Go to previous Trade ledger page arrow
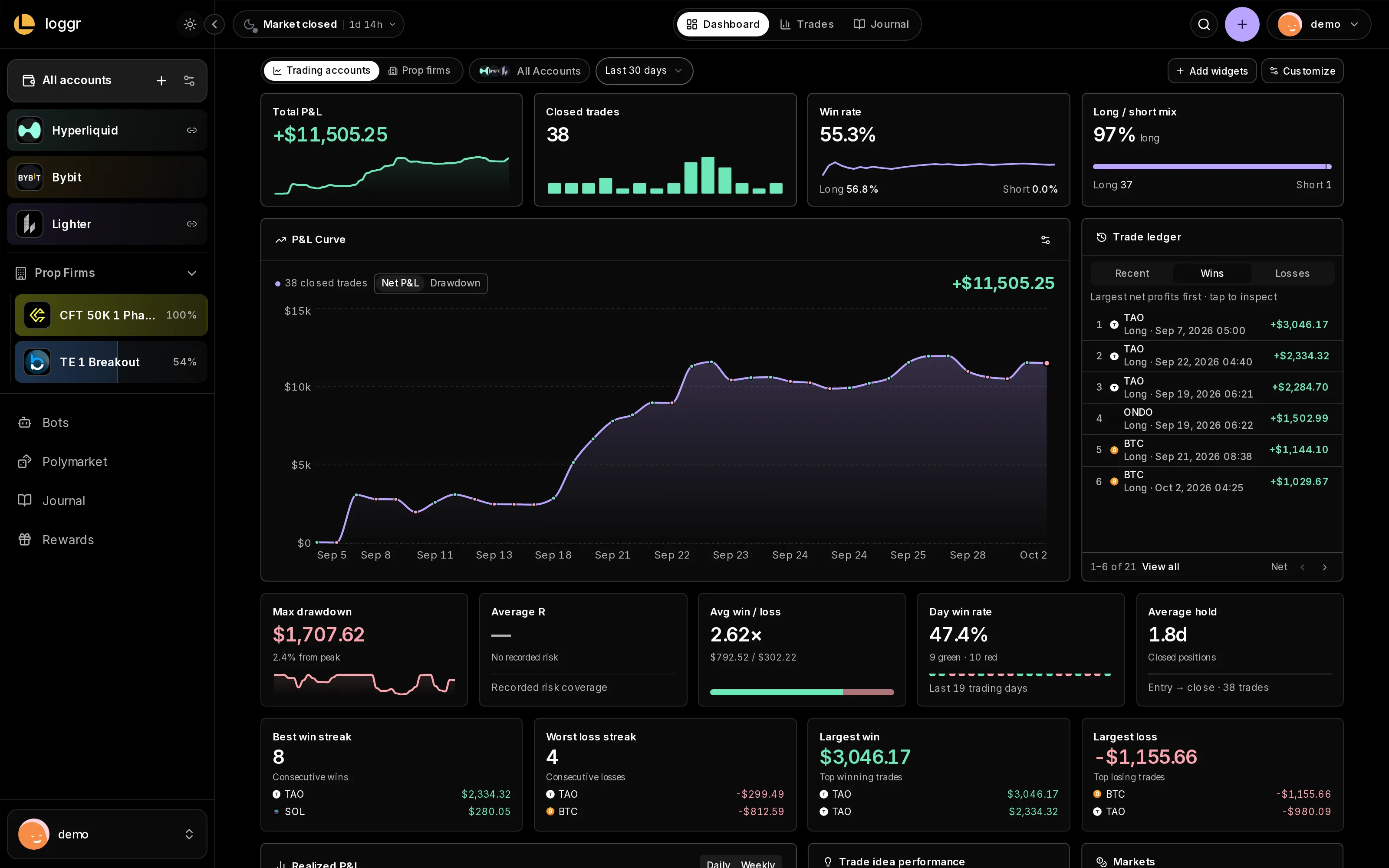The width and height of the screenshot is (1389, 868). (x=1303, y=567)
